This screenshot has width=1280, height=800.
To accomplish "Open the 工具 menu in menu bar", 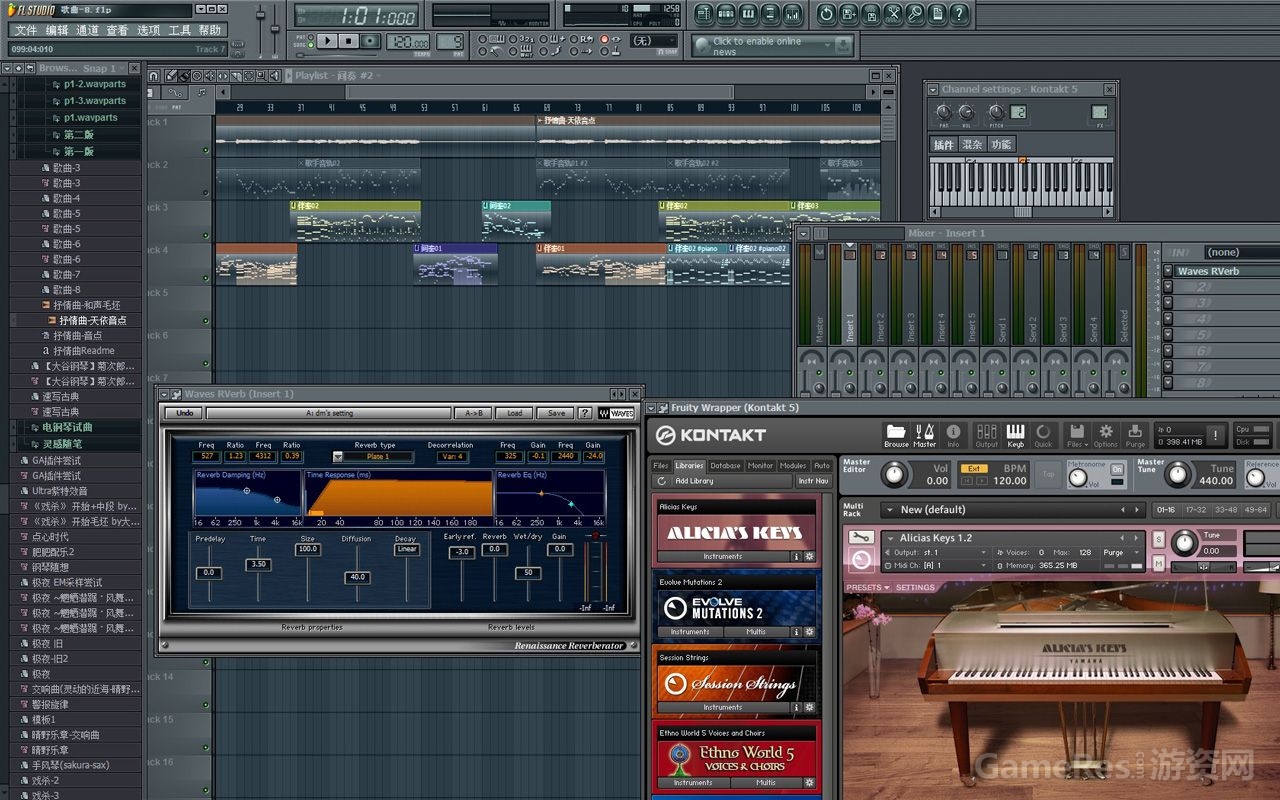I will click(179, 30).
